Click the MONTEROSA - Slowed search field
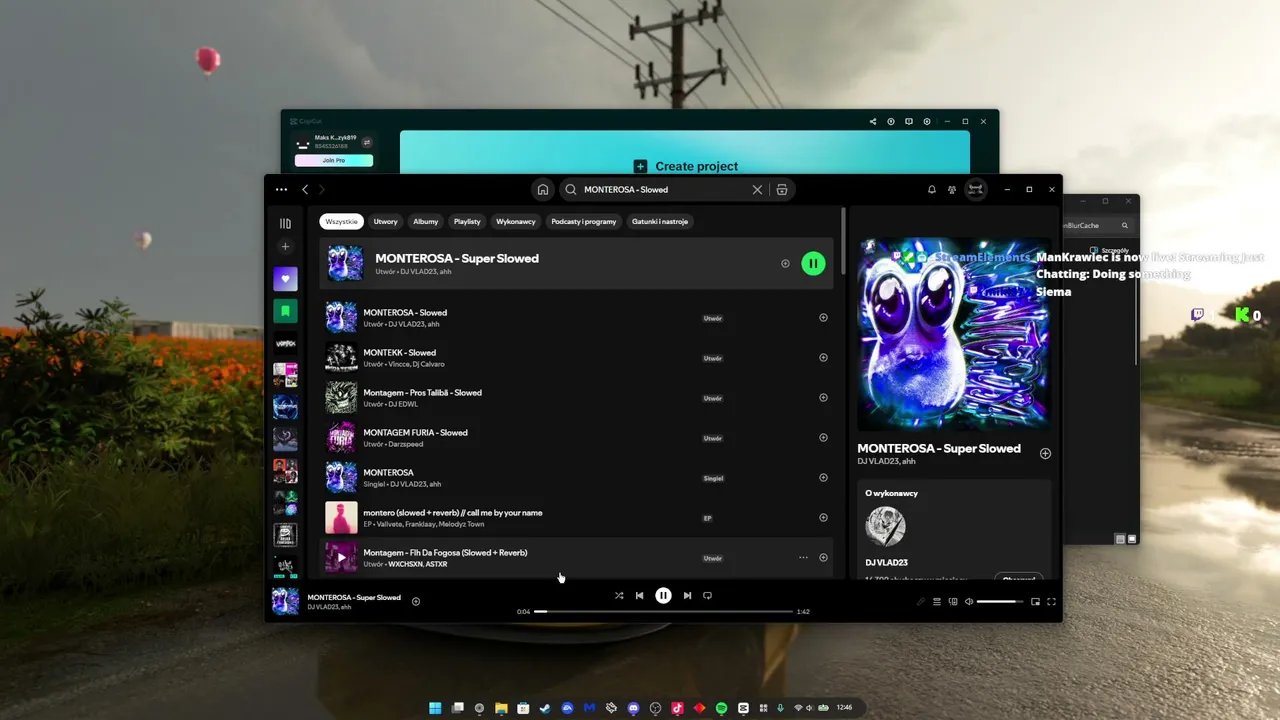This screenshot has width=1280, height=720. (660, 189)
